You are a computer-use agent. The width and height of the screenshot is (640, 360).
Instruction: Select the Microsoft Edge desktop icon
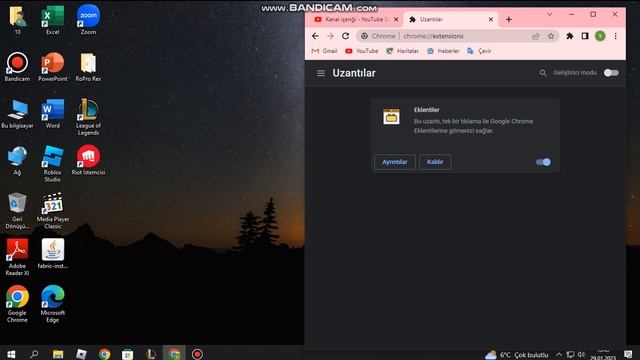pos(53,304)
